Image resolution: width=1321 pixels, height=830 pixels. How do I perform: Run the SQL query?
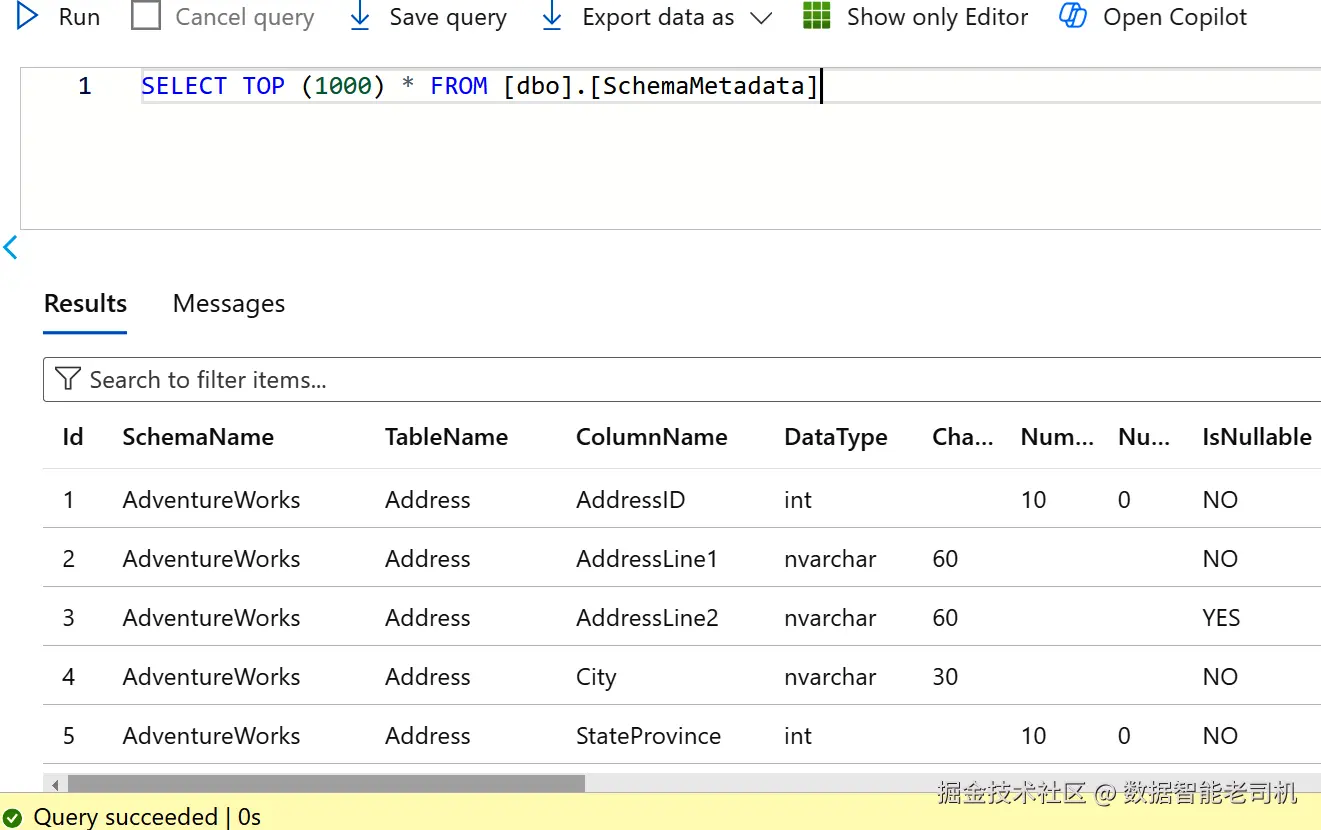[58, 17]
